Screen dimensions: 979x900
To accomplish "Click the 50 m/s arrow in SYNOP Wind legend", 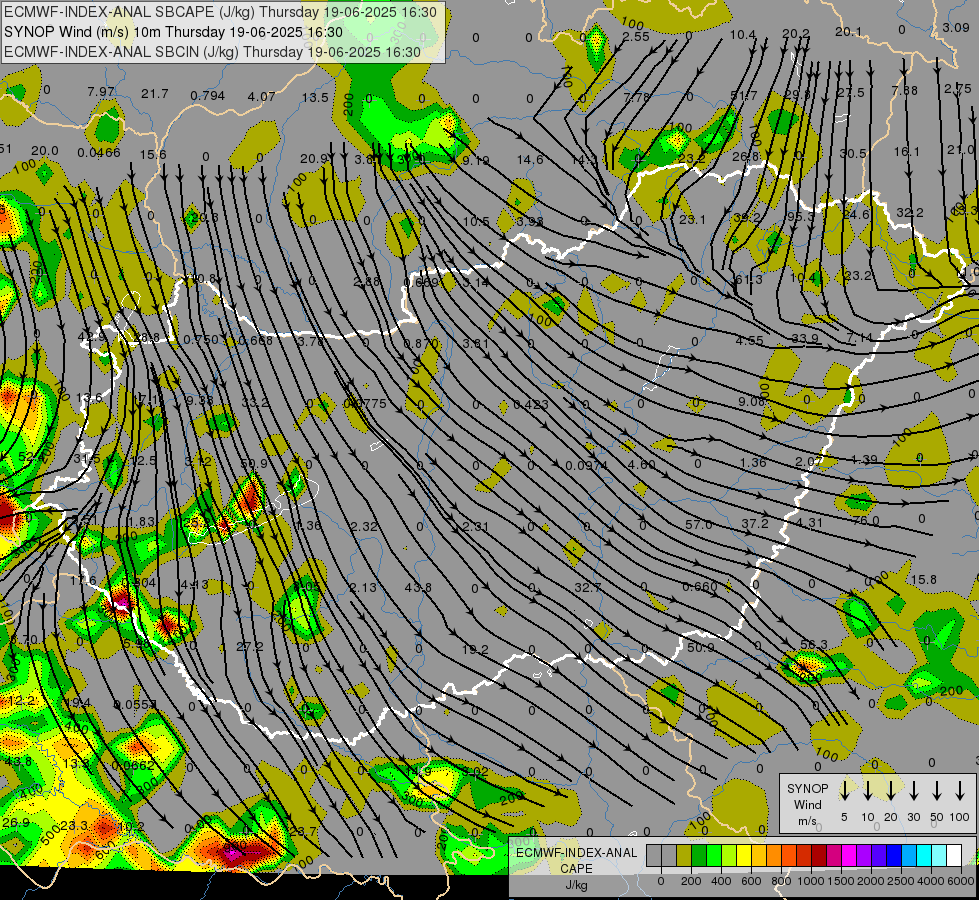I will tap(937, 790).
